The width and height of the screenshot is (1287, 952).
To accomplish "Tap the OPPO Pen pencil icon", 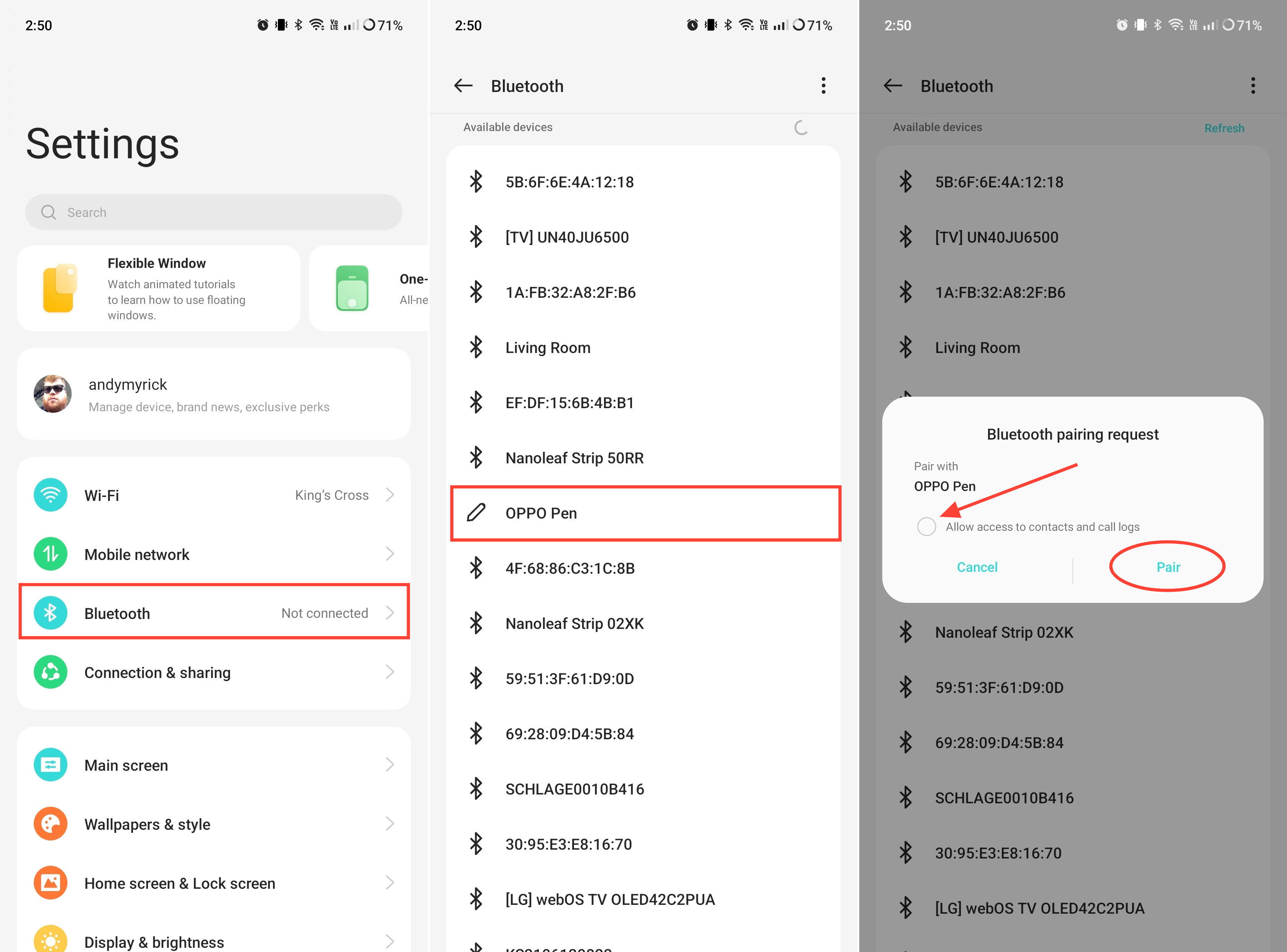I will 476,513.
